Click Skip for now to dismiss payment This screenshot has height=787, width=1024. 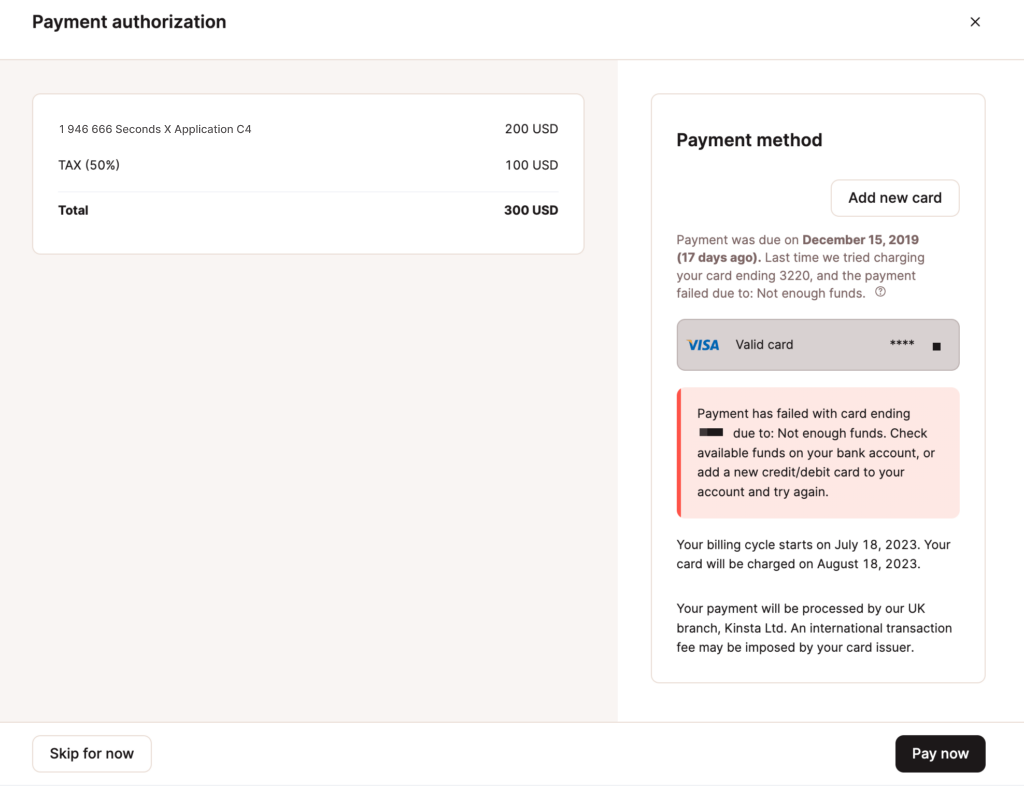(x=91, y=753)
